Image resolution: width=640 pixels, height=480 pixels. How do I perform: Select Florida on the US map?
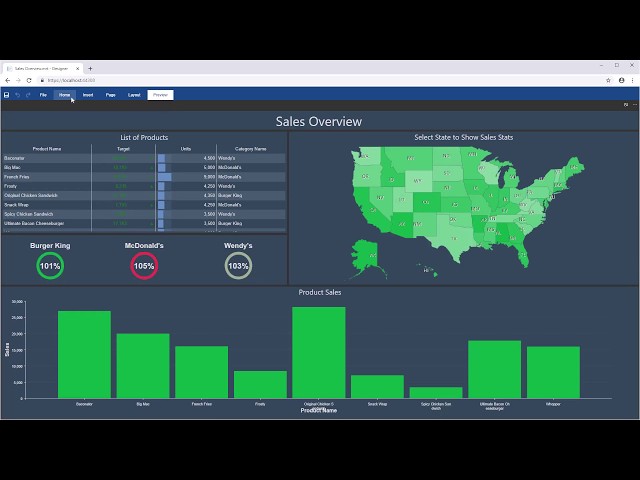tap(523, 256)
